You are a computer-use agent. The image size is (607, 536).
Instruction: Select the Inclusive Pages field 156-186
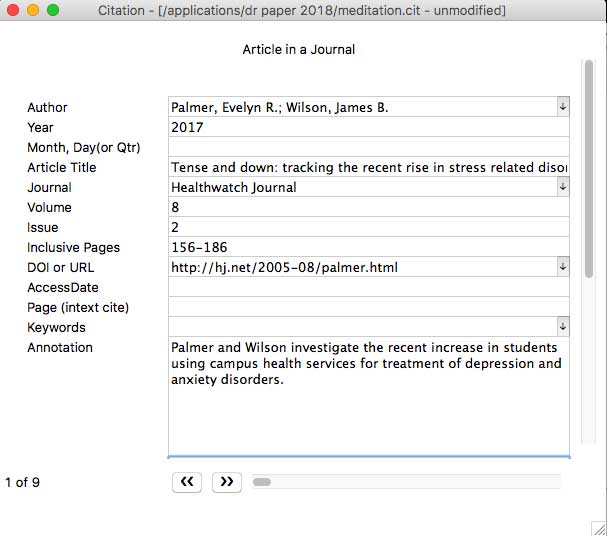(x=368, y=247)
